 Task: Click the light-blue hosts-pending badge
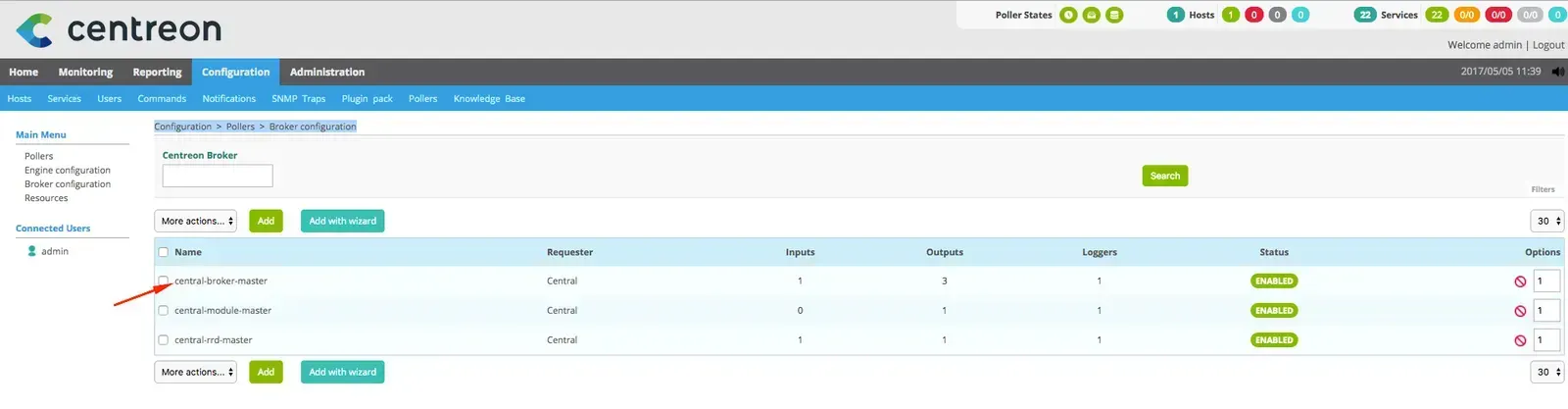(1300, 15)
